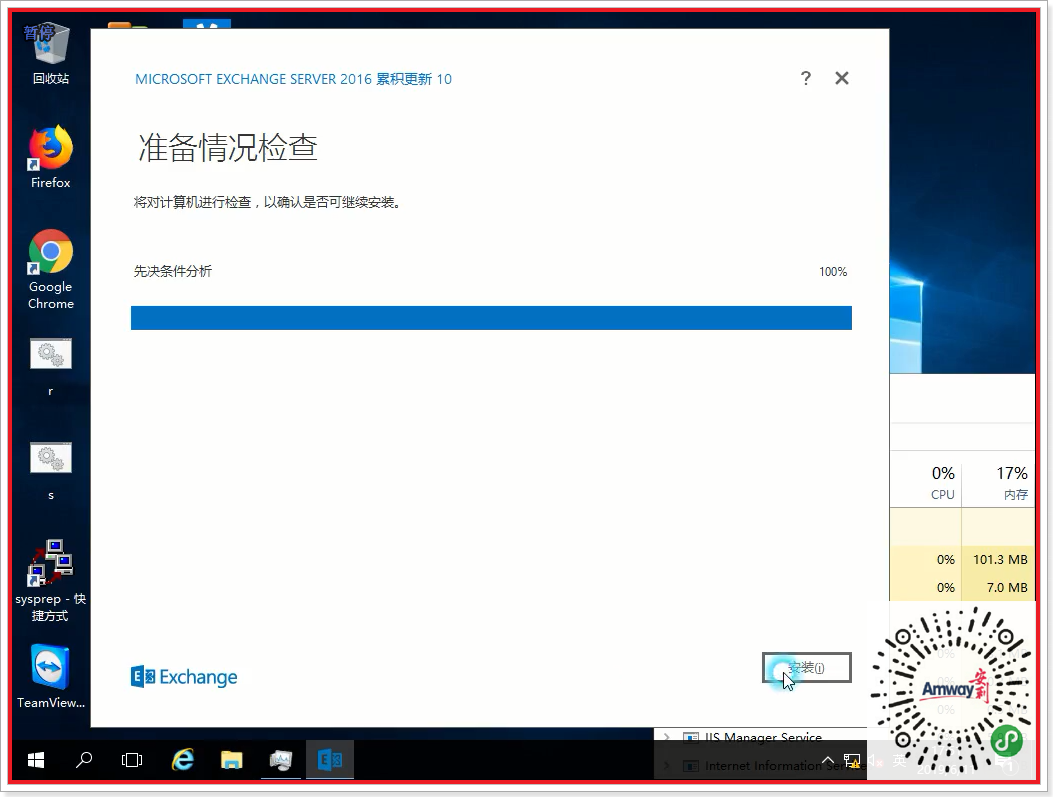
Task: Click the 101.3 MB memory cell
Action: pyautogui.click(x=1000, y=559)
